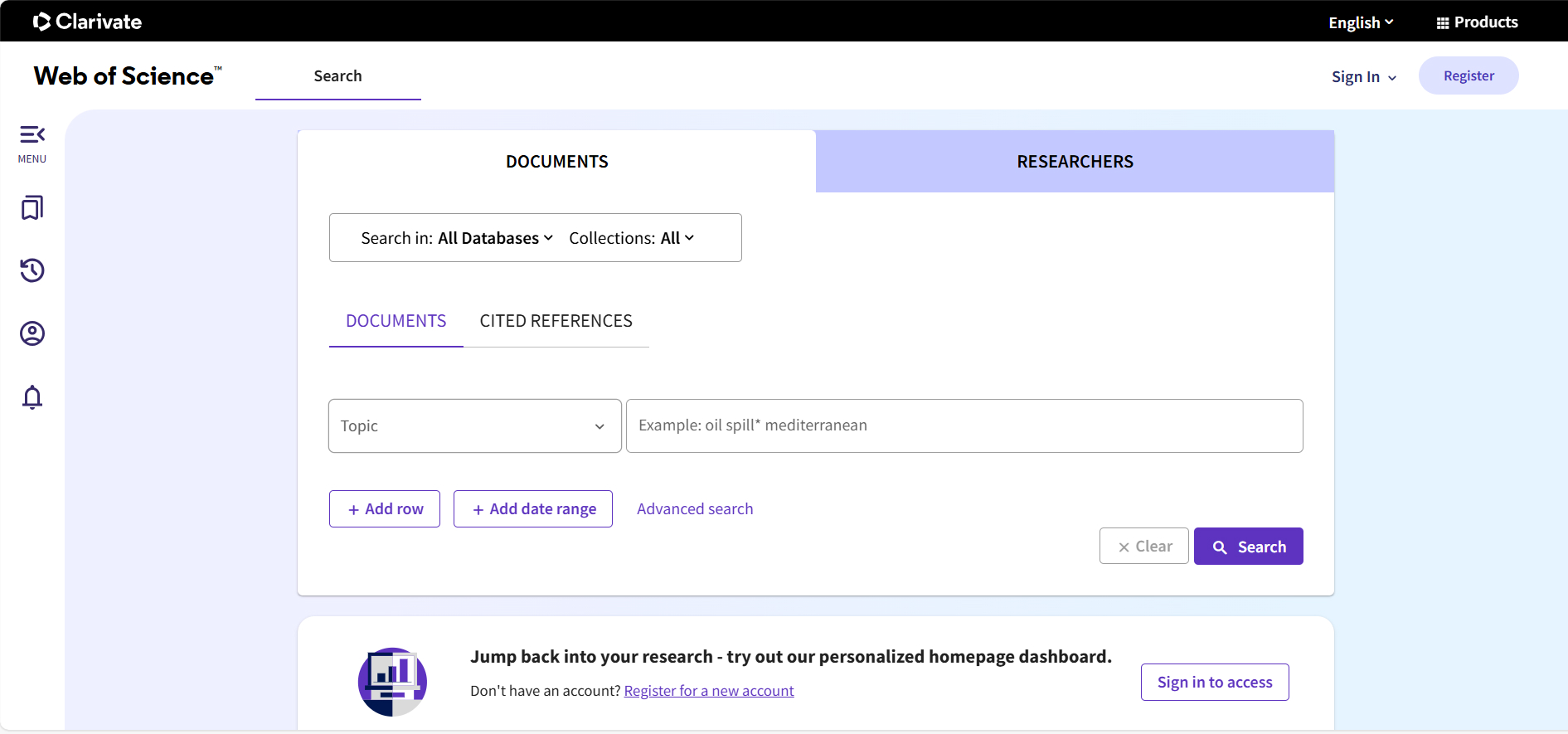Click the purple Search button
This screenshot has height=734, width=1568.
tap(1249, 546)
